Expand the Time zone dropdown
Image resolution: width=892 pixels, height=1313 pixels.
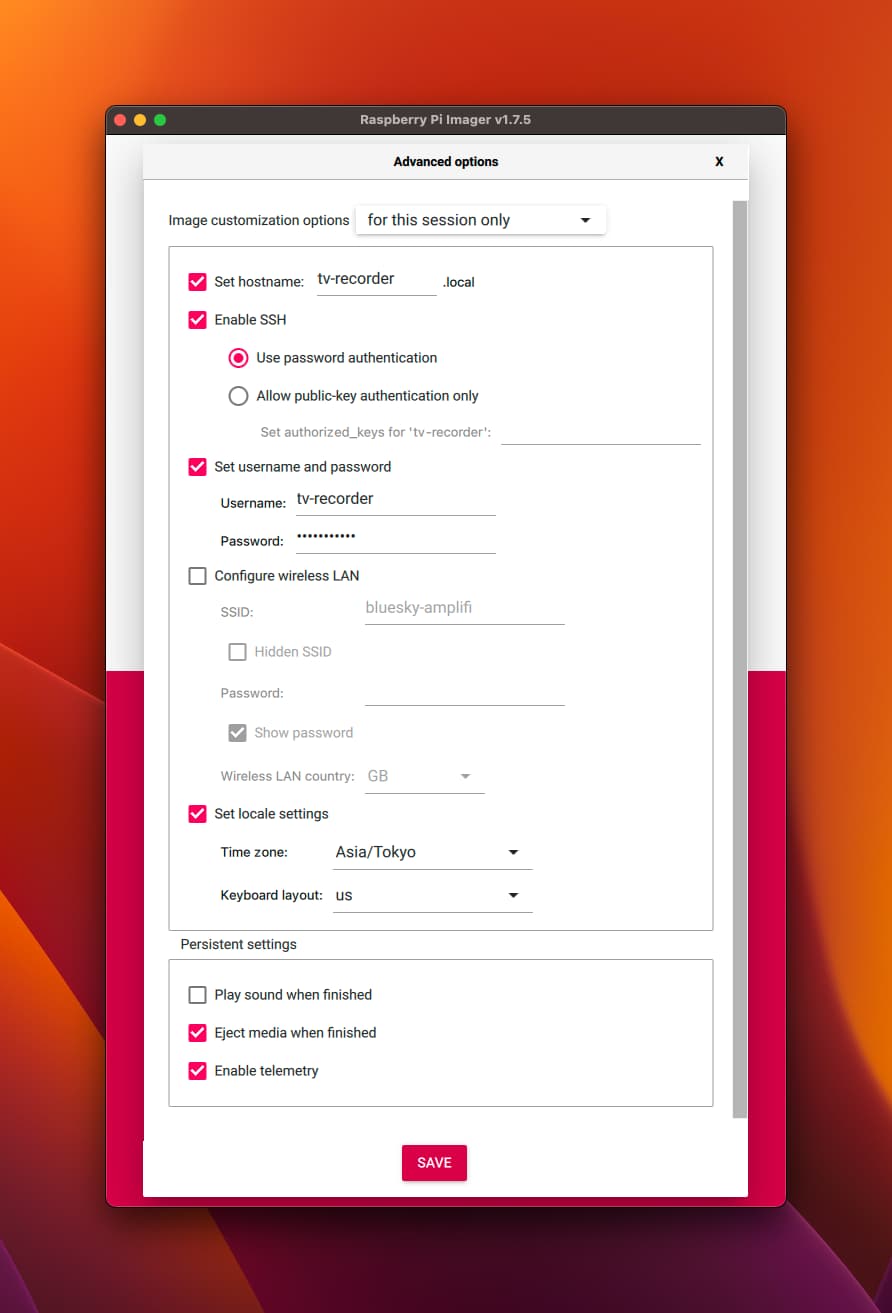tap(431, 853)
